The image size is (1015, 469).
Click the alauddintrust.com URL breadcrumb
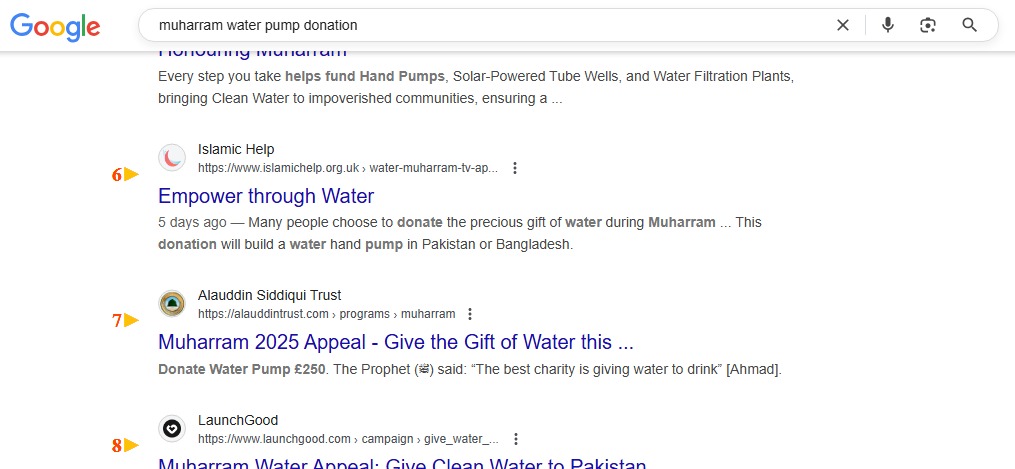point(326,314)
